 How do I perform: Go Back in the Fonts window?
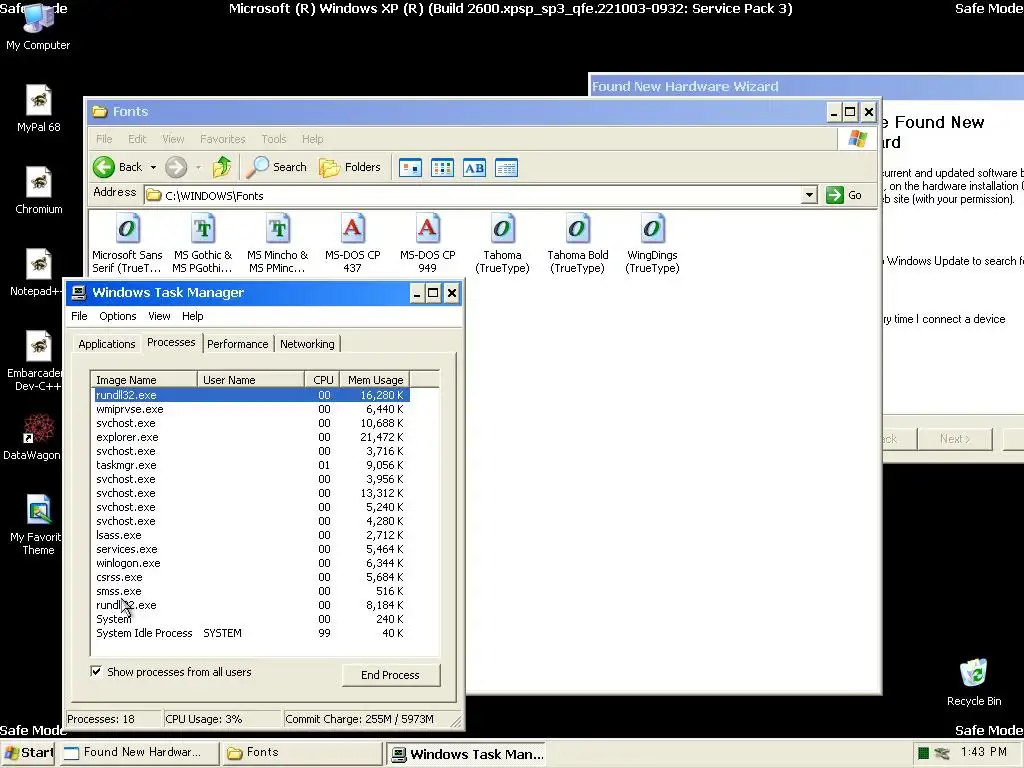click(118, 167)
